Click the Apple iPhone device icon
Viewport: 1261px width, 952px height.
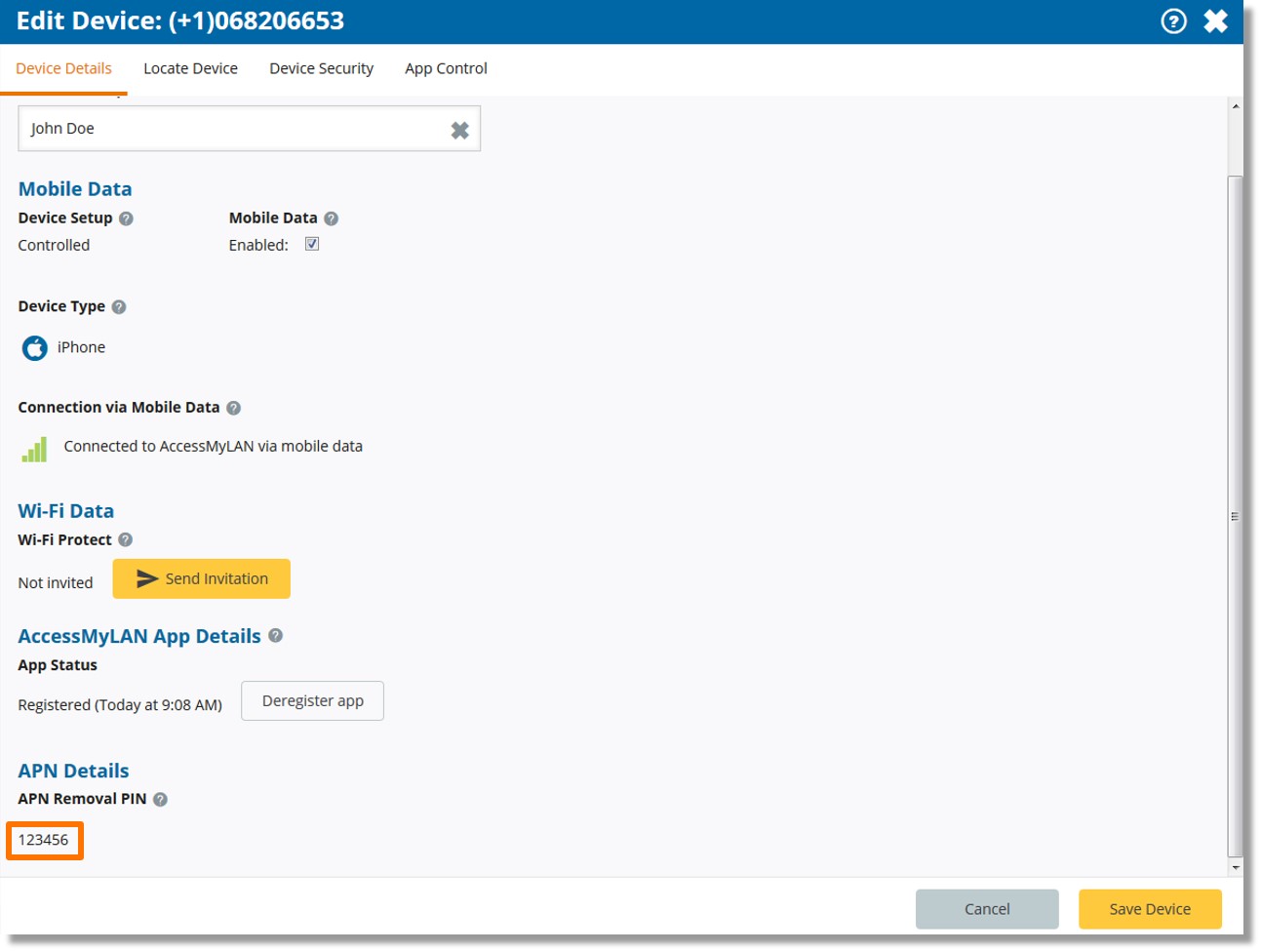pos(35,347)
